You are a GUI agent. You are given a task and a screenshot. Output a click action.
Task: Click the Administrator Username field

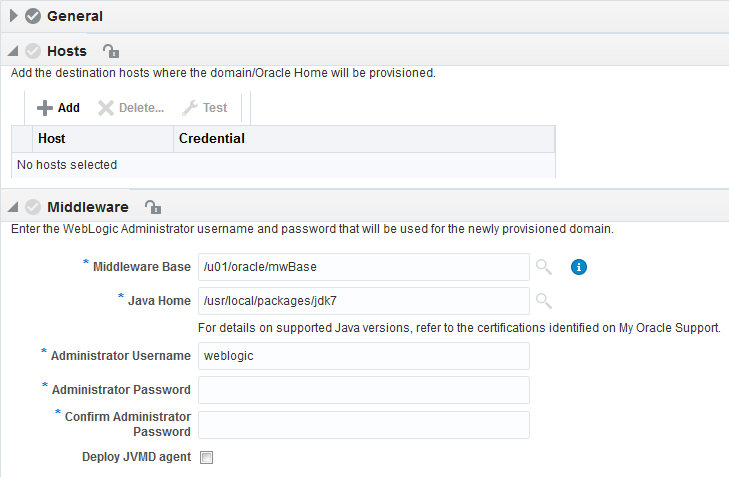coord(364,356)
